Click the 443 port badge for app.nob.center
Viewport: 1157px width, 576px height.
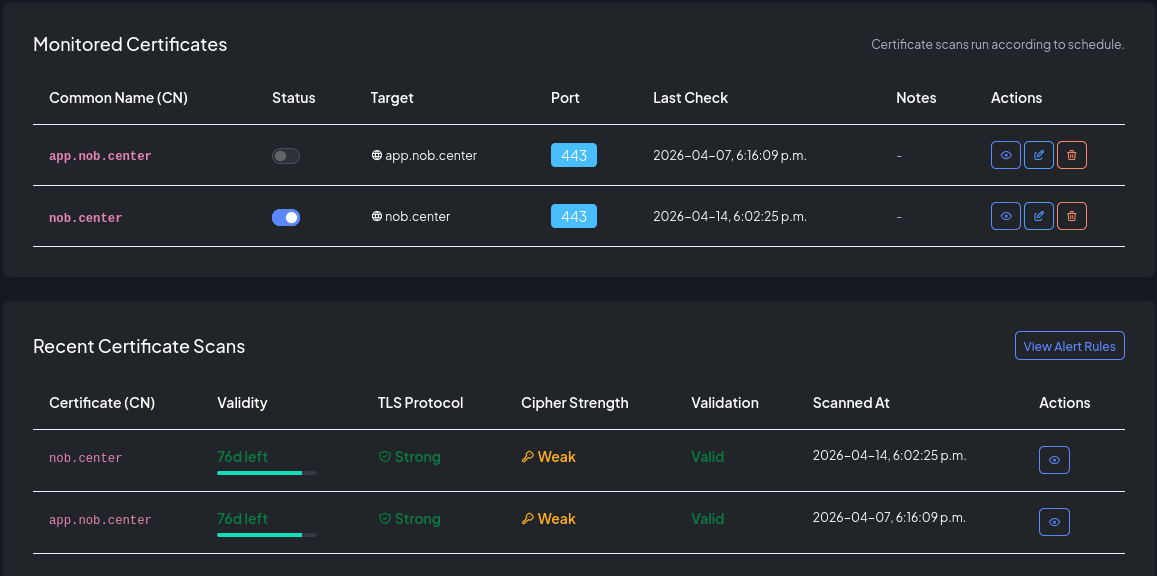click(x=574, y=156)
